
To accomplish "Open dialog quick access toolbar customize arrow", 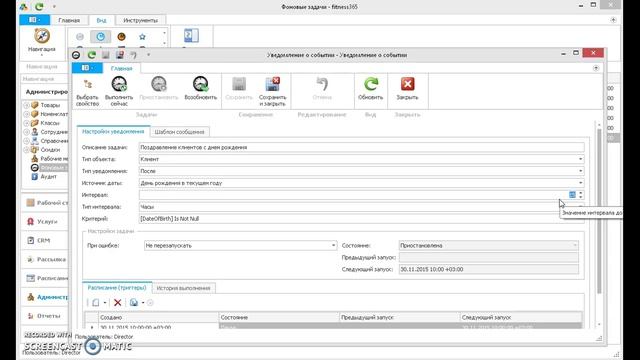I will pyautogui.click(x=148, y=55).
